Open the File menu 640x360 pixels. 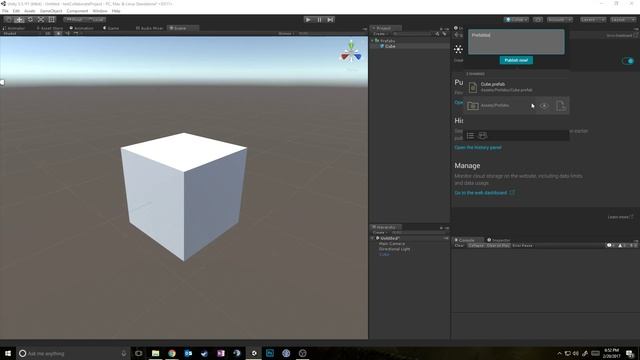pyautogui.click(x=5, y=11)
